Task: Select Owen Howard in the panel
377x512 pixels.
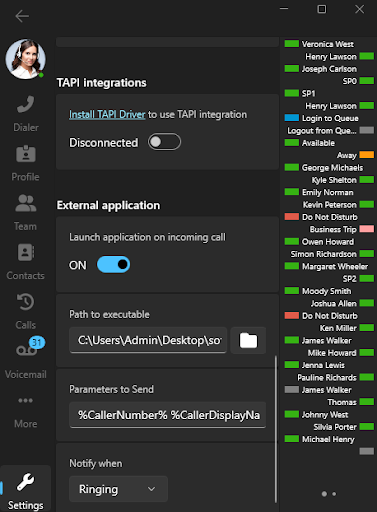Action: point(319,241)
